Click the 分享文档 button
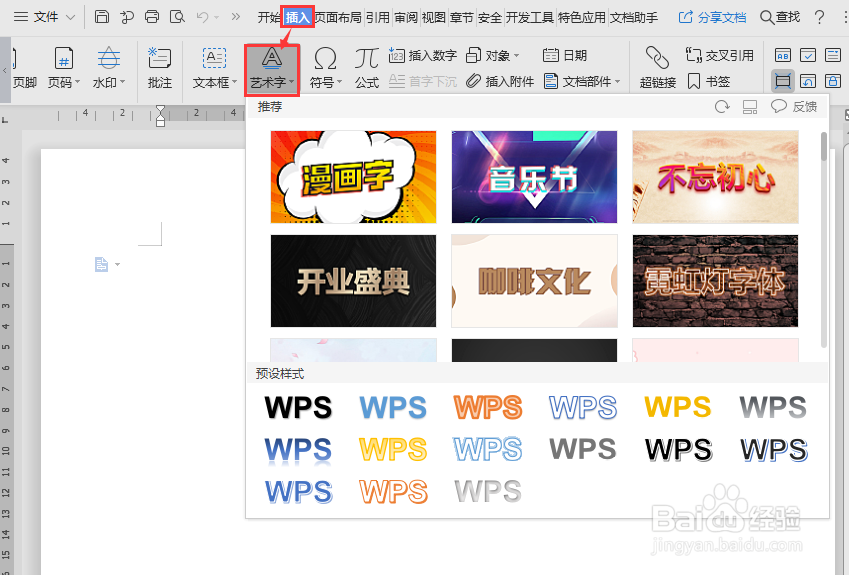Viewport: 849px width, 575px height. [713, 17]
